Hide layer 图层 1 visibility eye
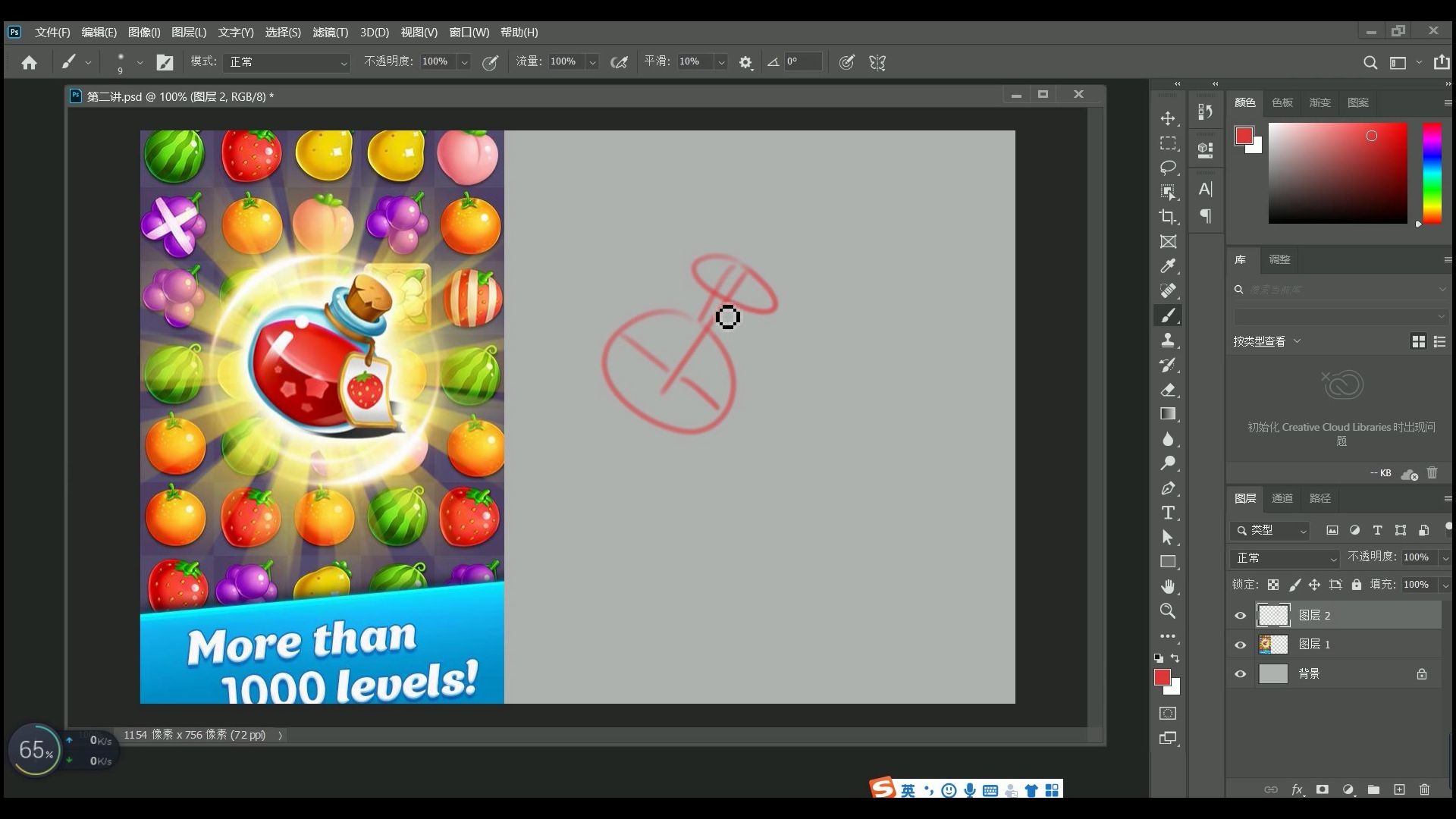1456x819 pixels. click(x=1241, y=645)
